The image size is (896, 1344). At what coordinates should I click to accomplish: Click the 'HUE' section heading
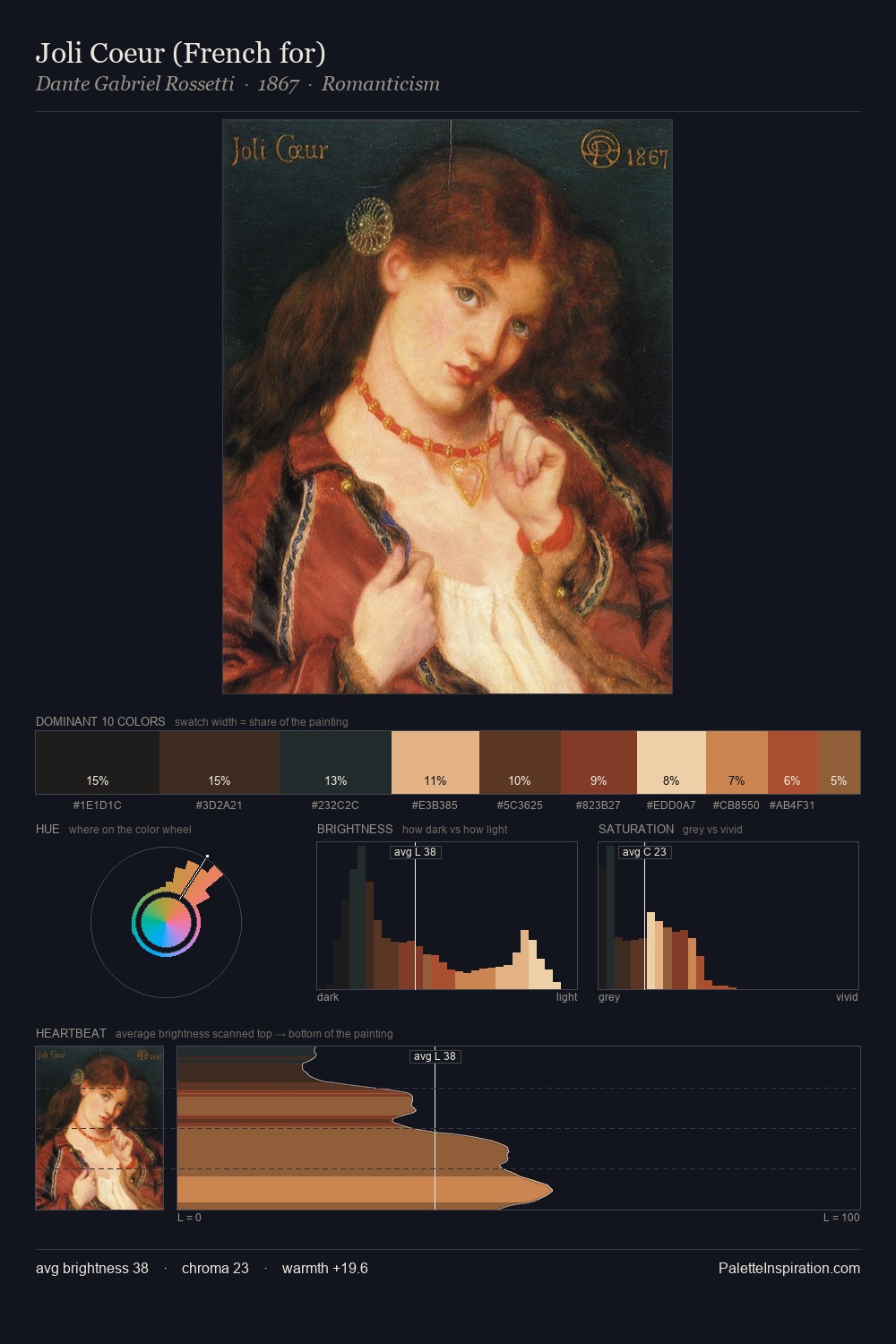[x=47, y=829]
